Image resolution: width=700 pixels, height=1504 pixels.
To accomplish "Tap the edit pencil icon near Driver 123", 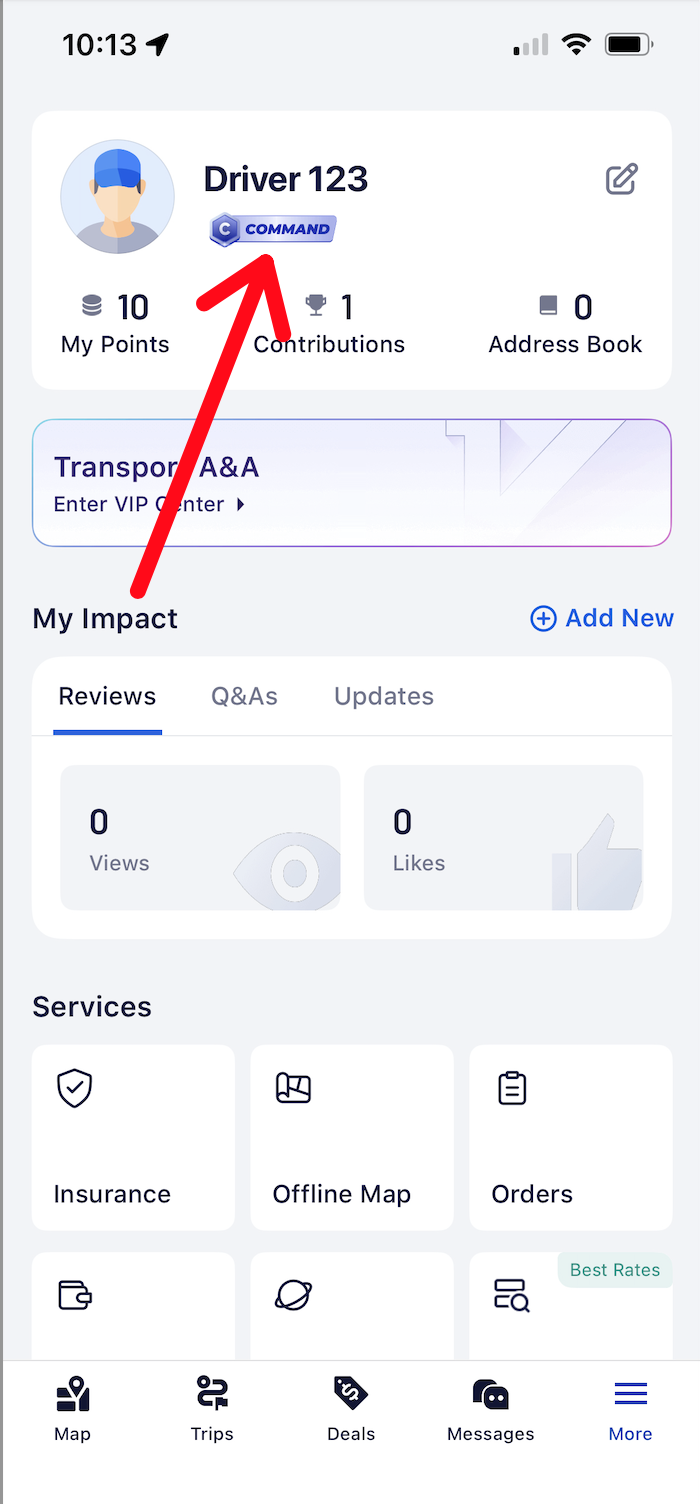I will 623,179.
